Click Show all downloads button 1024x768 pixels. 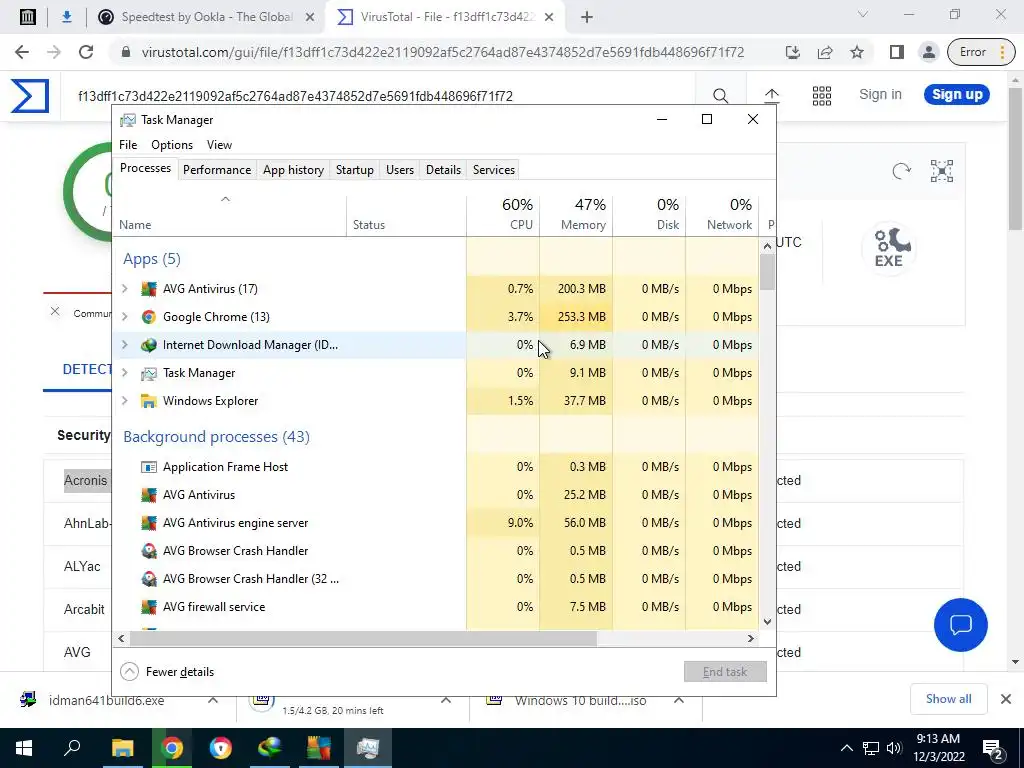(948, 699)
